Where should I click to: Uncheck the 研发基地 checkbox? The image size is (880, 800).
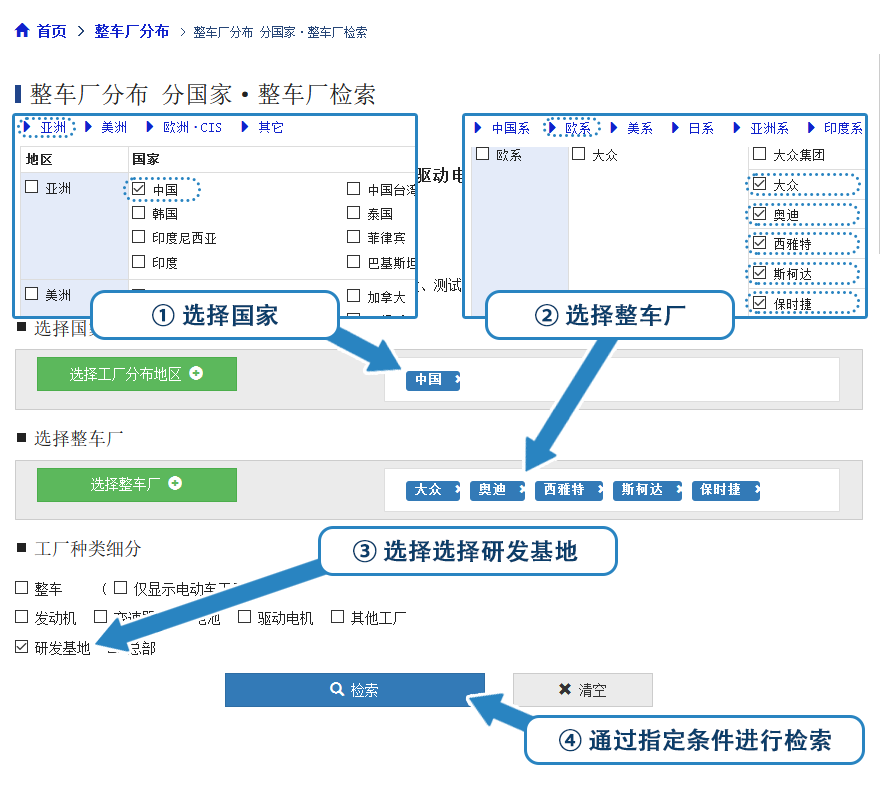click(21, 647)
